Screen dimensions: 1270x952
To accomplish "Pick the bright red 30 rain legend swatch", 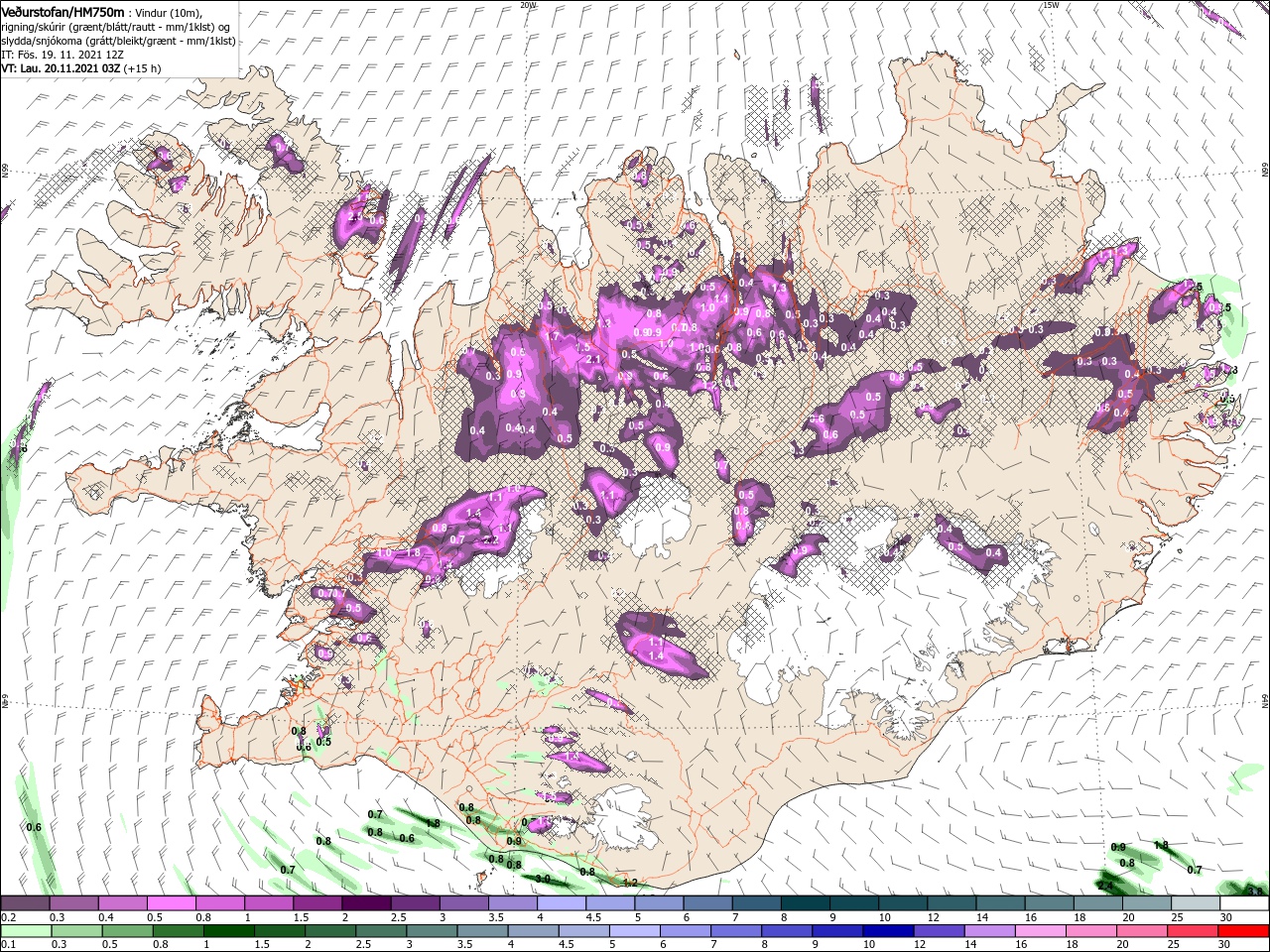I will 1243,931.
